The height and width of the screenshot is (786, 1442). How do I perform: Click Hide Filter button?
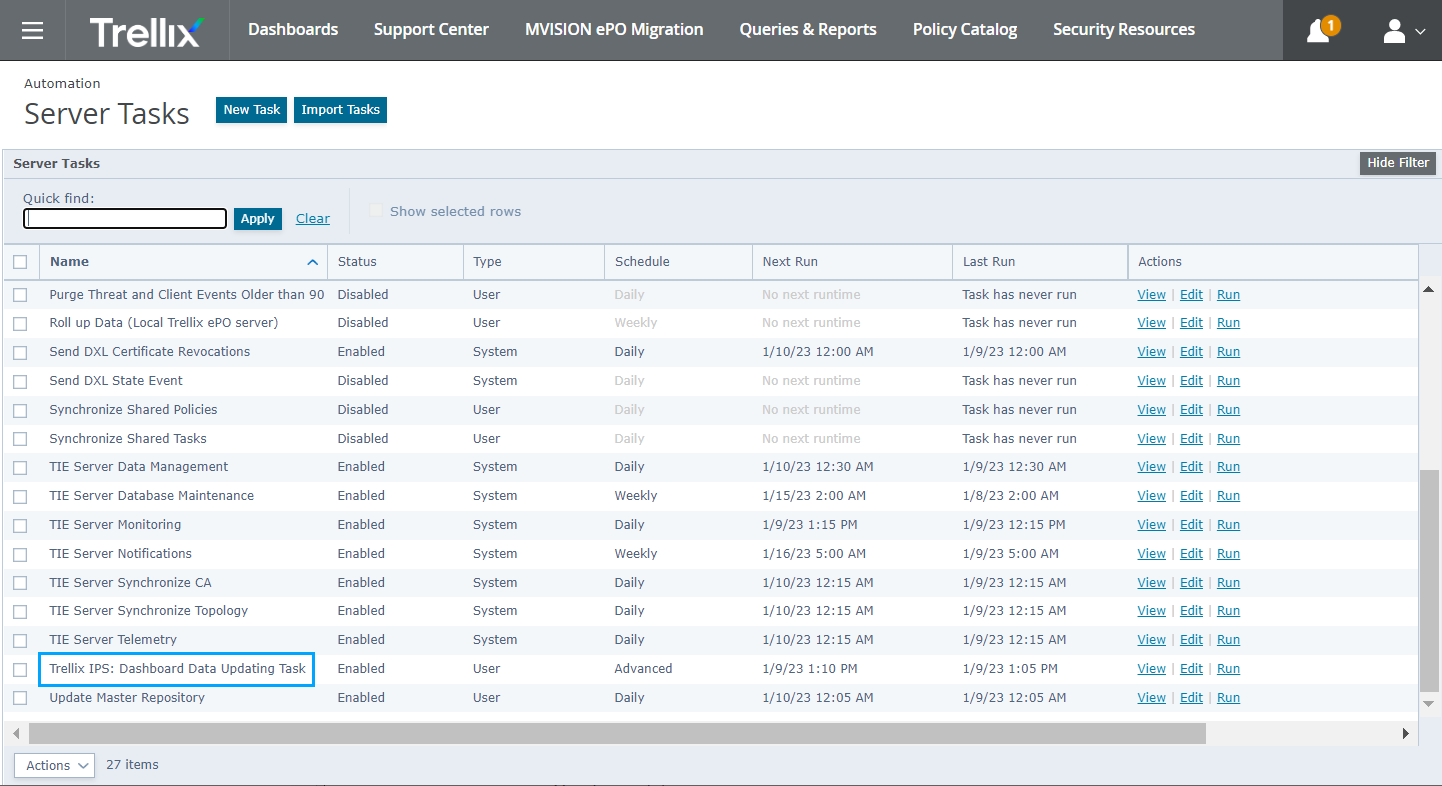pos(1398,163)
